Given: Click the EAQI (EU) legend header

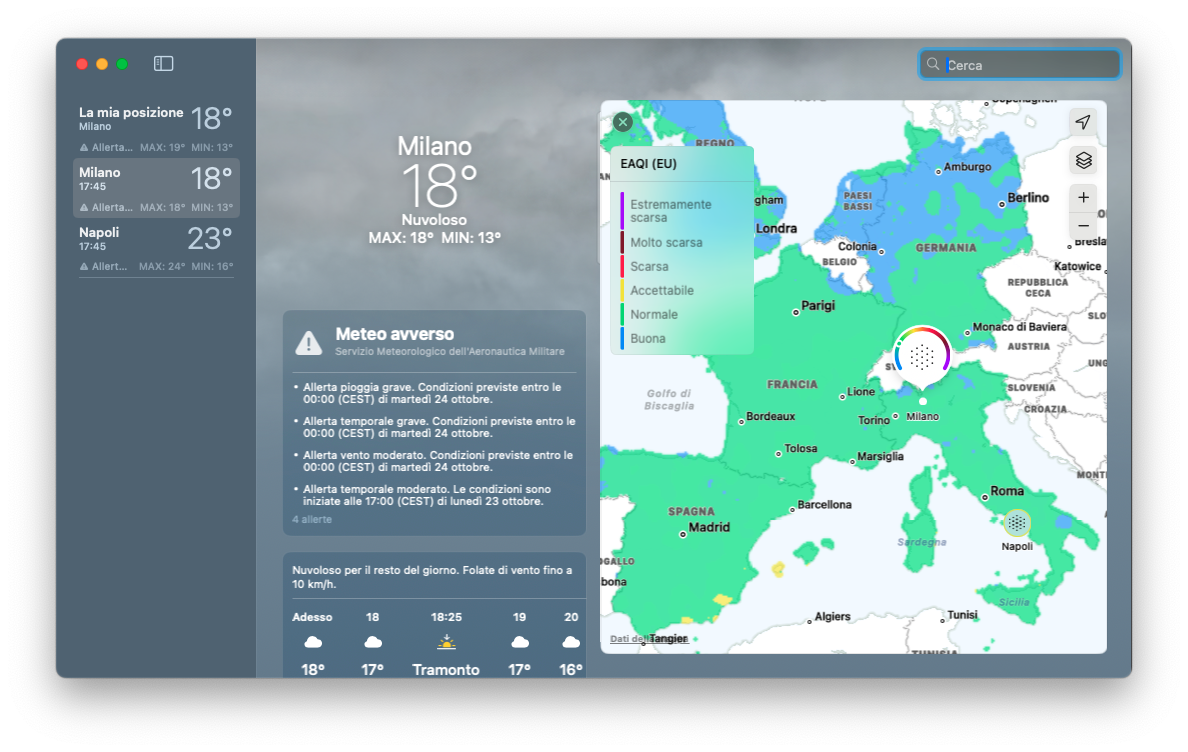Looking at the screenshot, I should coord(649,164).
